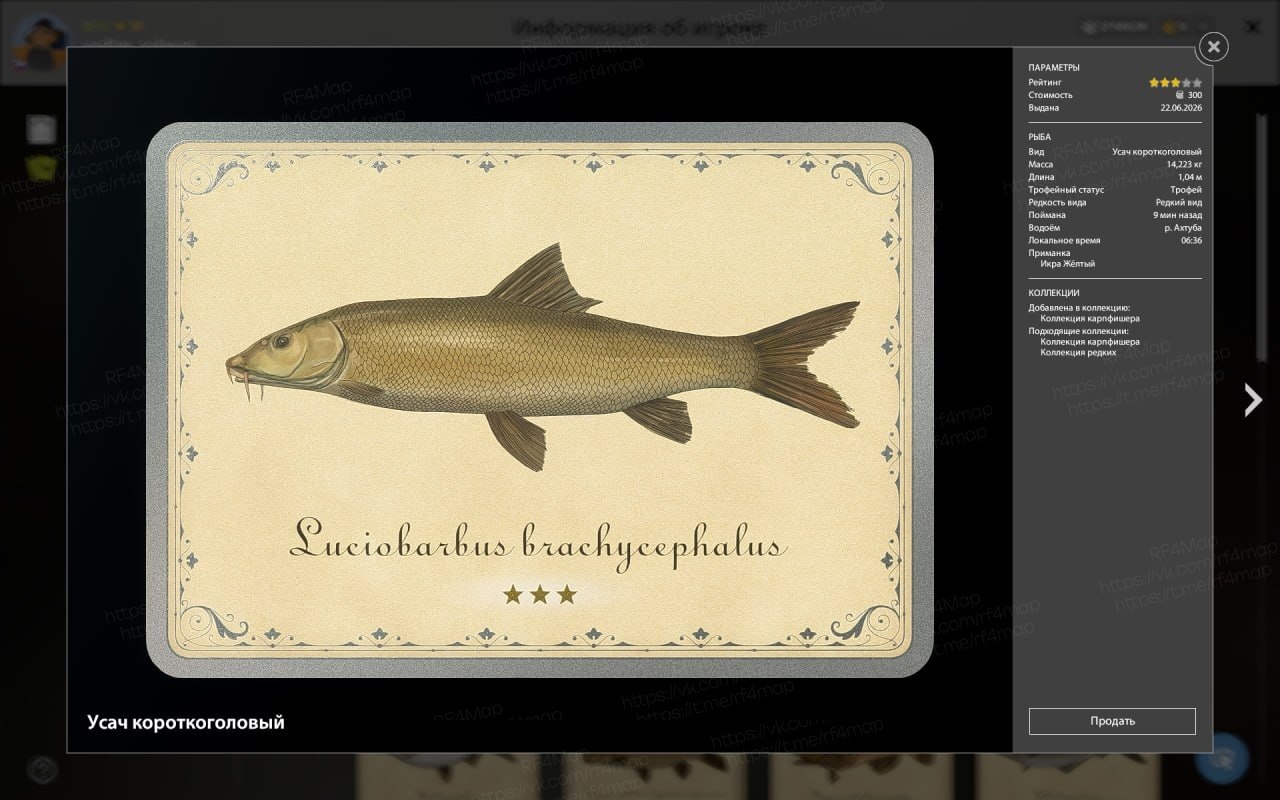1280x800 pixels.
Task: Close the fish card viewer dialog
Action: point(1213,46)
